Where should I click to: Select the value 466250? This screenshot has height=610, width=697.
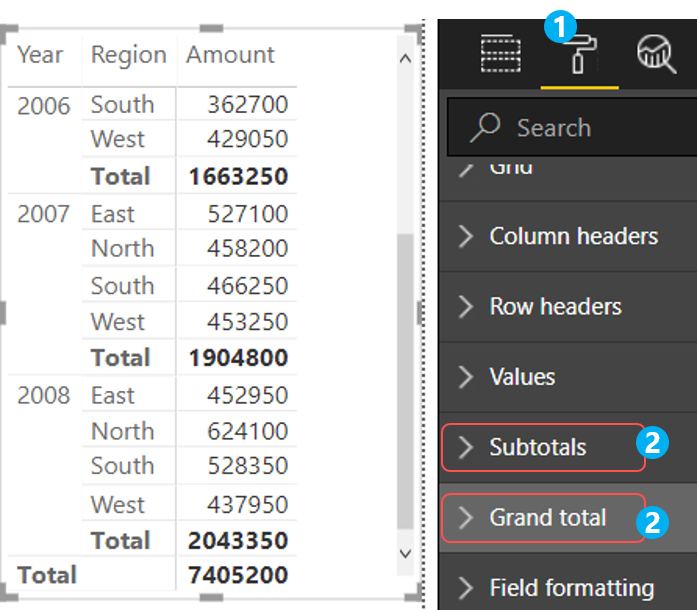point(248,285)
